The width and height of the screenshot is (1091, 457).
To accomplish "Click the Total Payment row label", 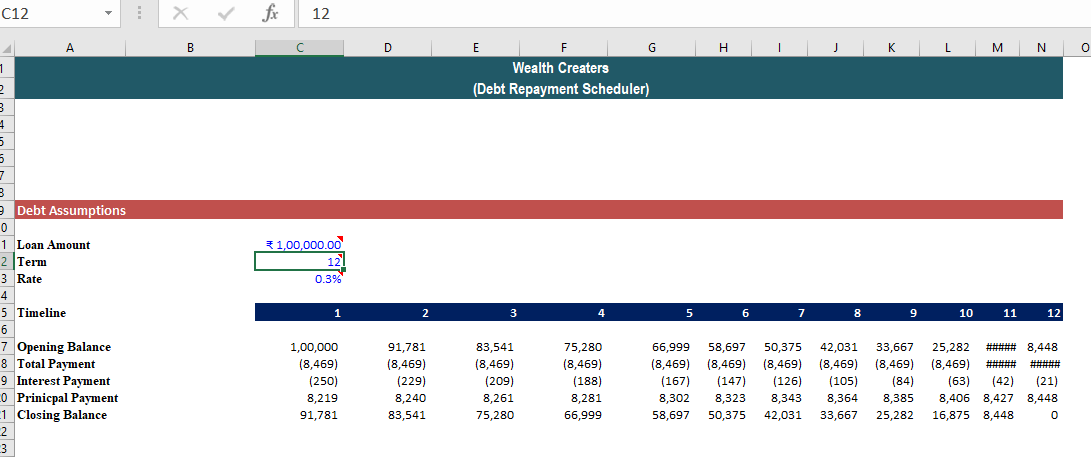I will click(x=56, y=364).
